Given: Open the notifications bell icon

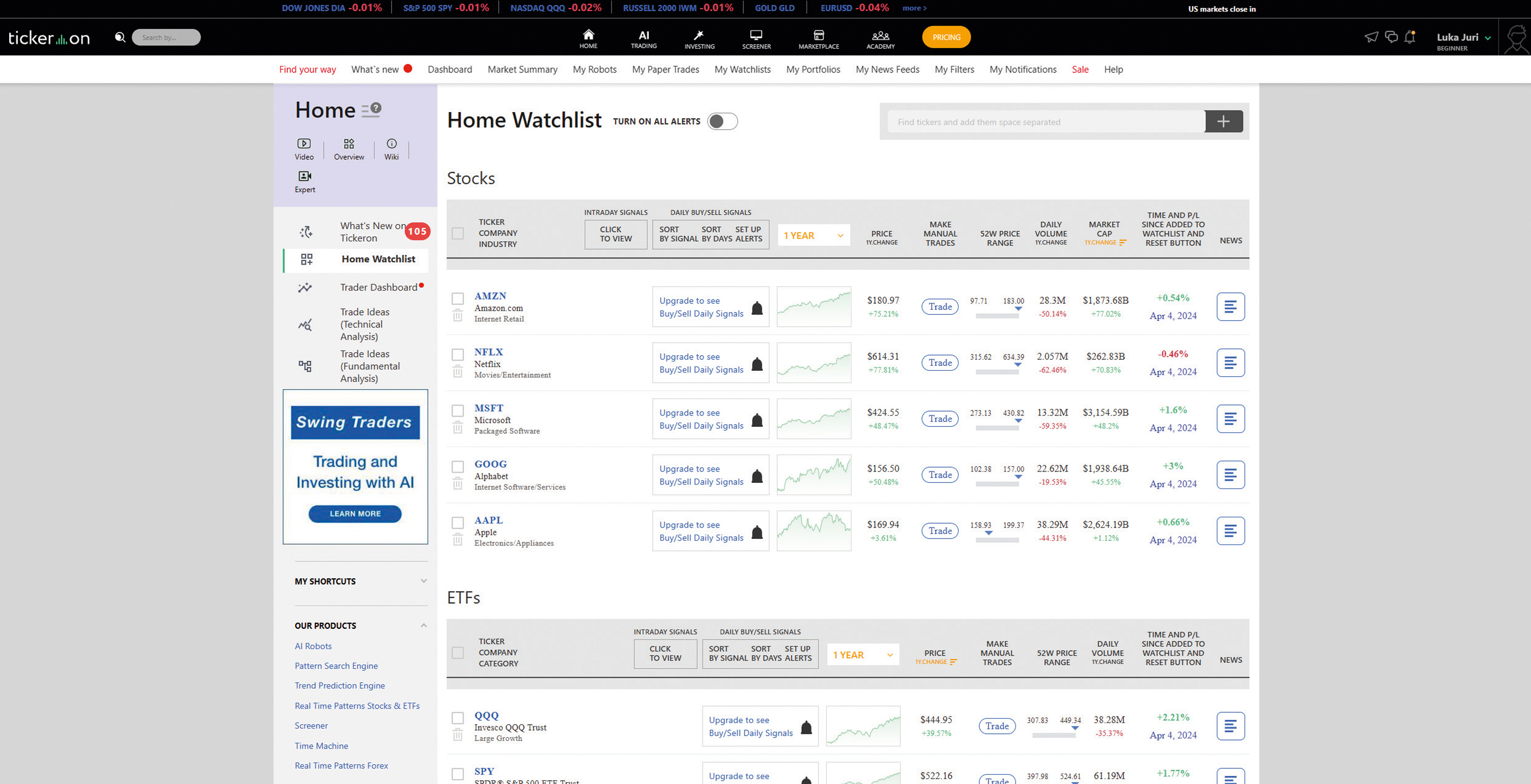Looking at the screenshot, I should [x=1410, y=37].
